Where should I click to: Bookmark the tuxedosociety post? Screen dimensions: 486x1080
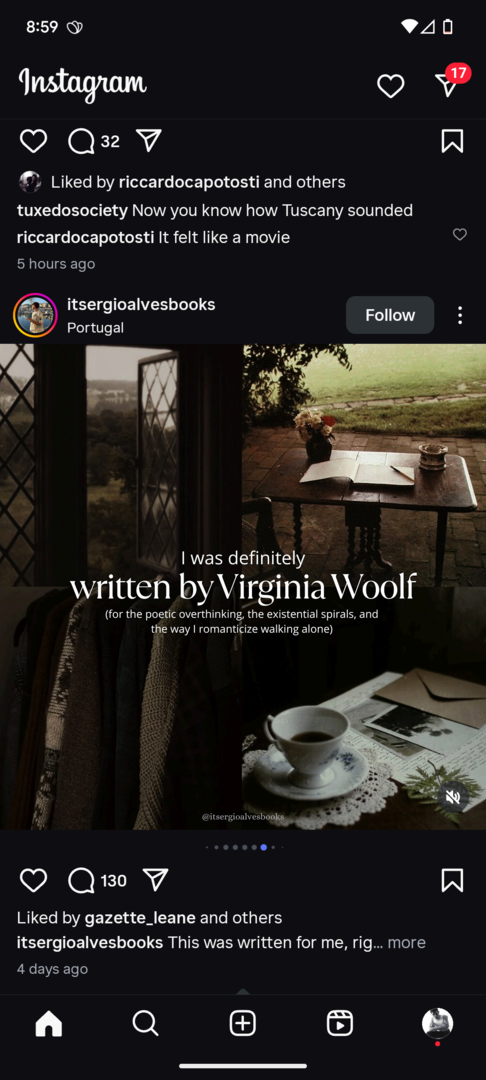click(x=452, y=141)
